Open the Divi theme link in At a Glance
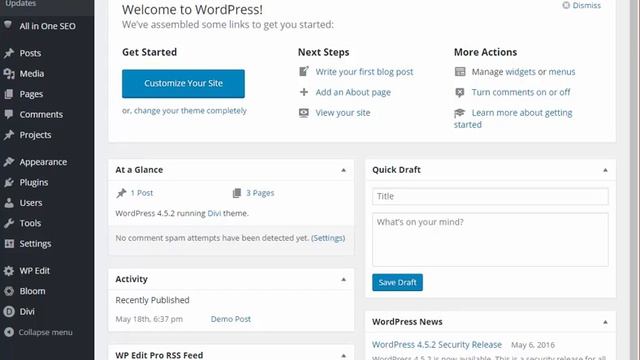Viewport: 640px width, 360px height. (x=214, y=213)
